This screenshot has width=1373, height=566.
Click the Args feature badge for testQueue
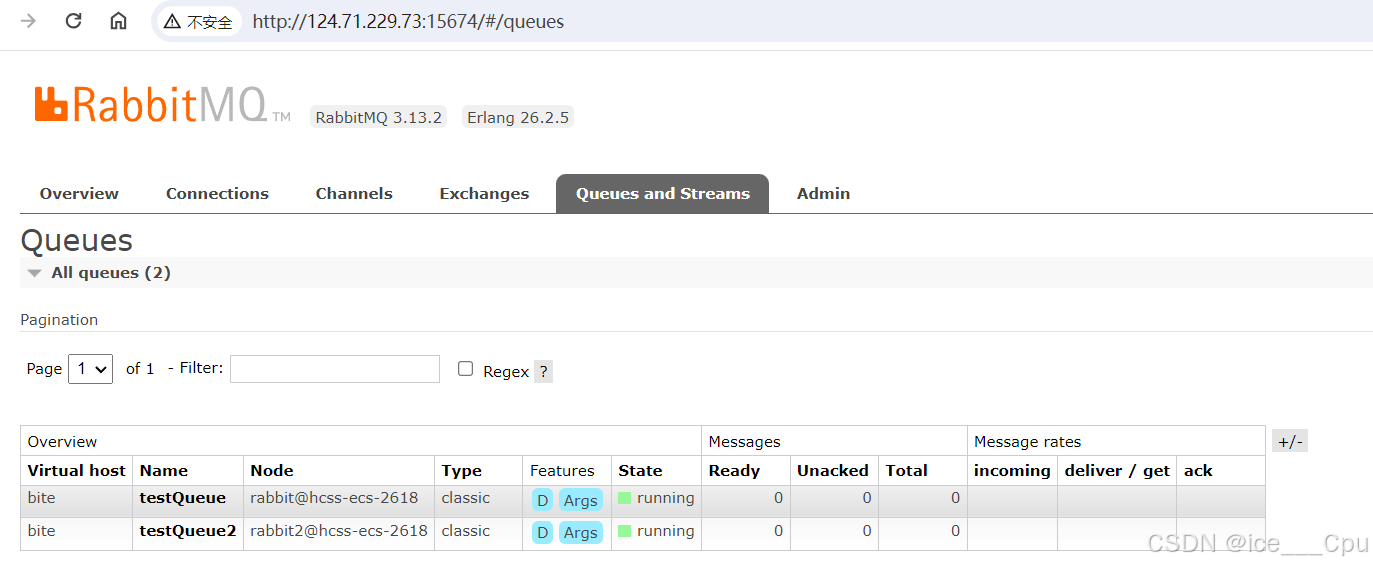pyautogui.click(x=580, y=500)
